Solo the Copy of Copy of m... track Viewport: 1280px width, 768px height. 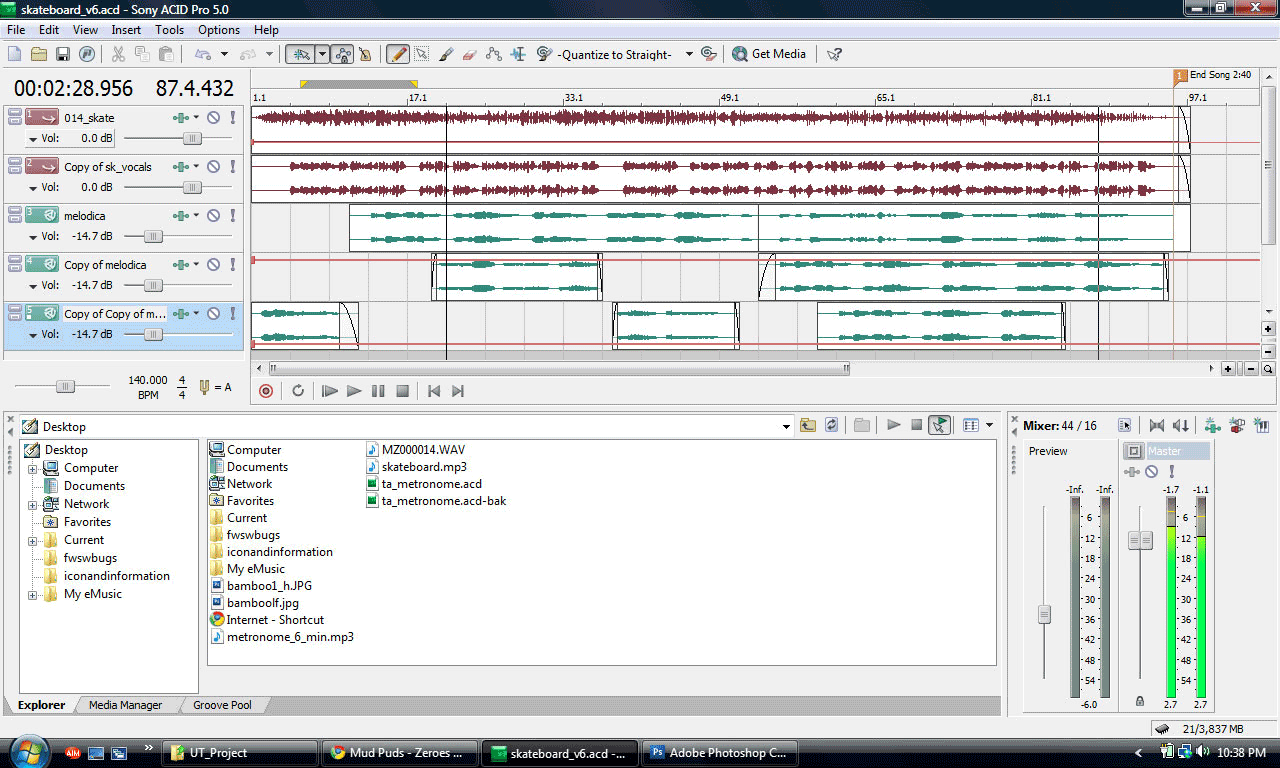pos(233,313)
